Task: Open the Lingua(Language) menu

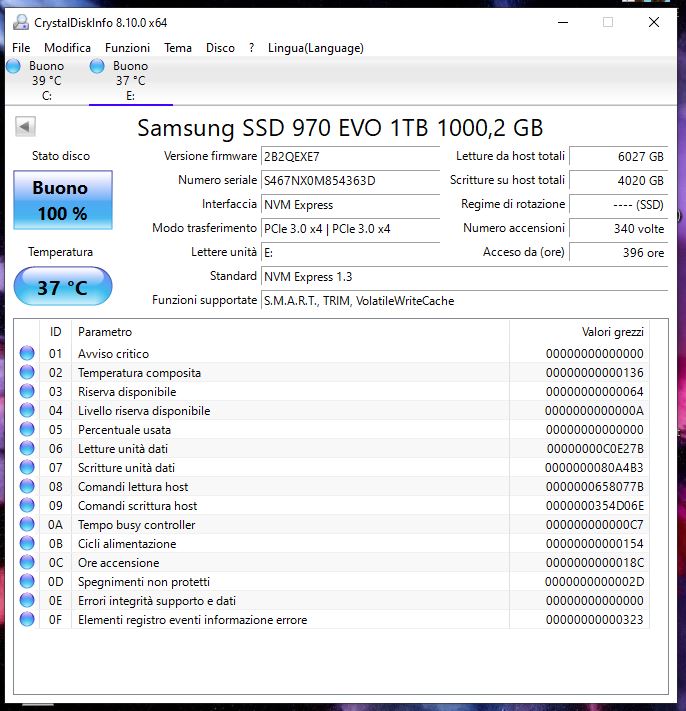Action: 316,48
